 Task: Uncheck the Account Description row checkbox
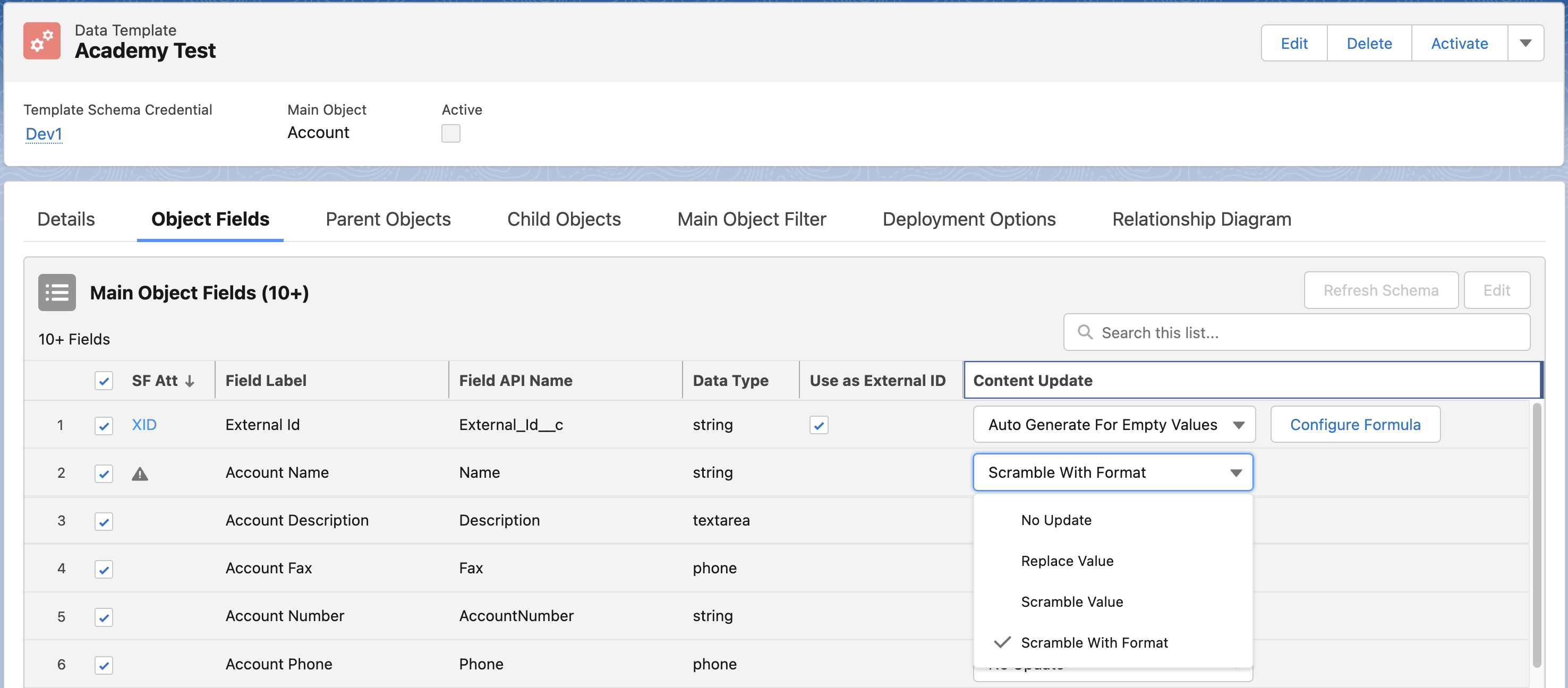click(x=104, y=521)
